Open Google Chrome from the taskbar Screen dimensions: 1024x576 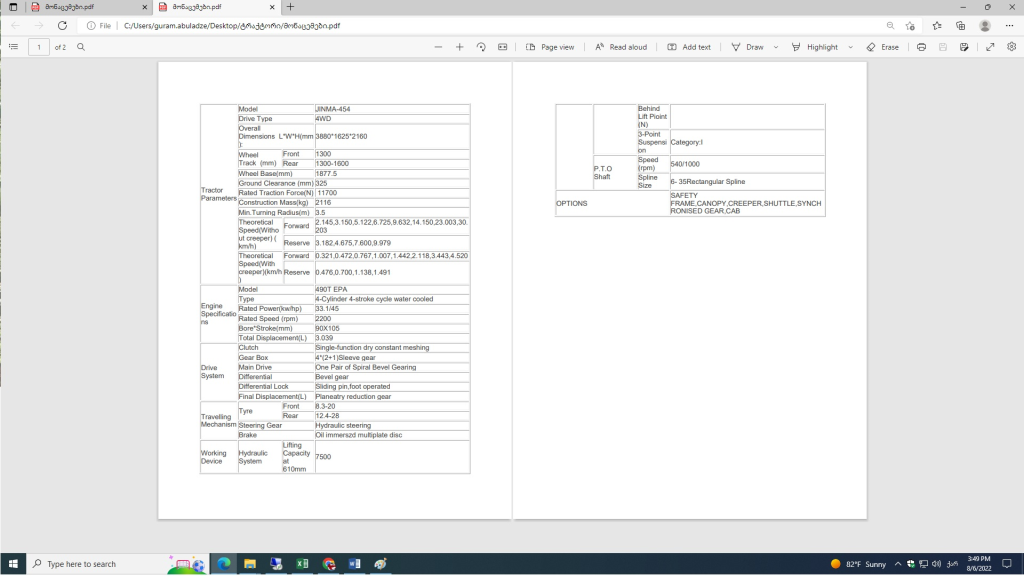pos(328,564)
